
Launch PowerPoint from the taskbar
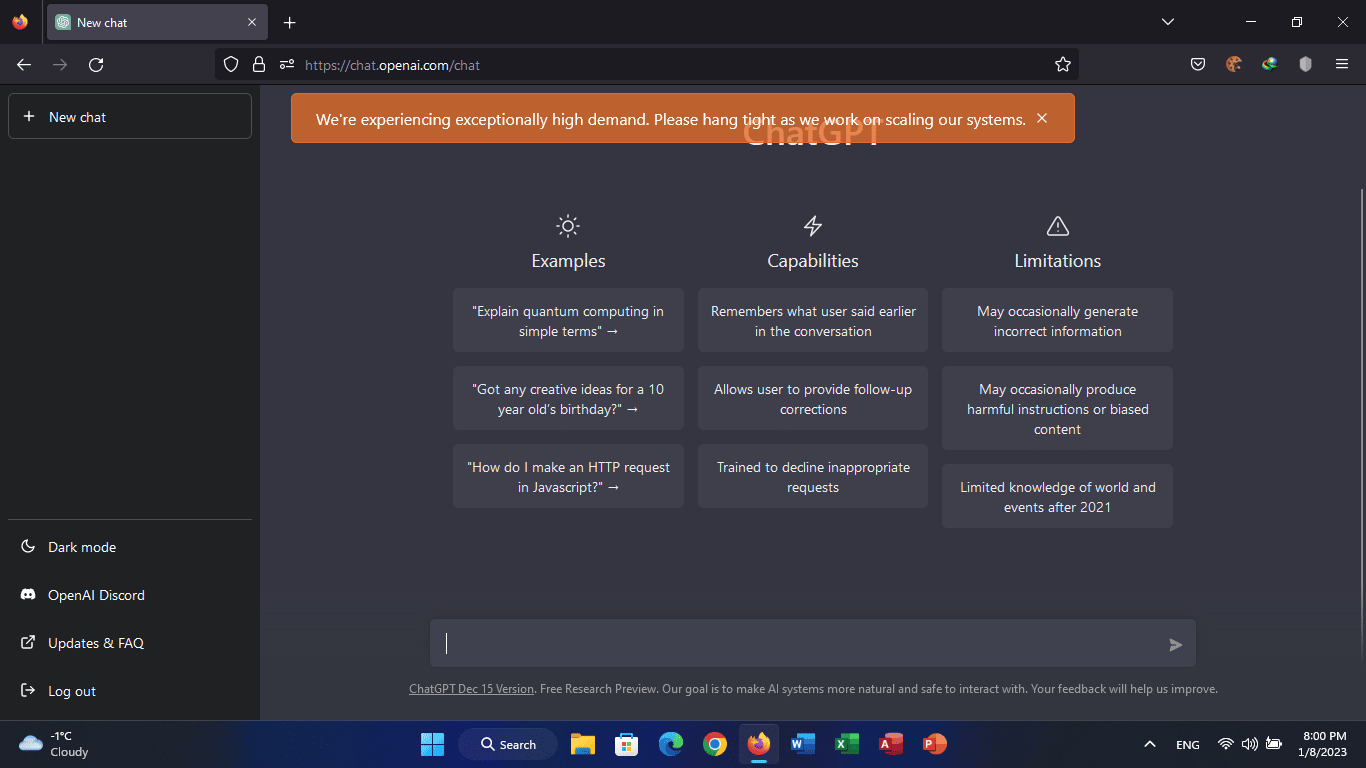(x=934, y=744)
